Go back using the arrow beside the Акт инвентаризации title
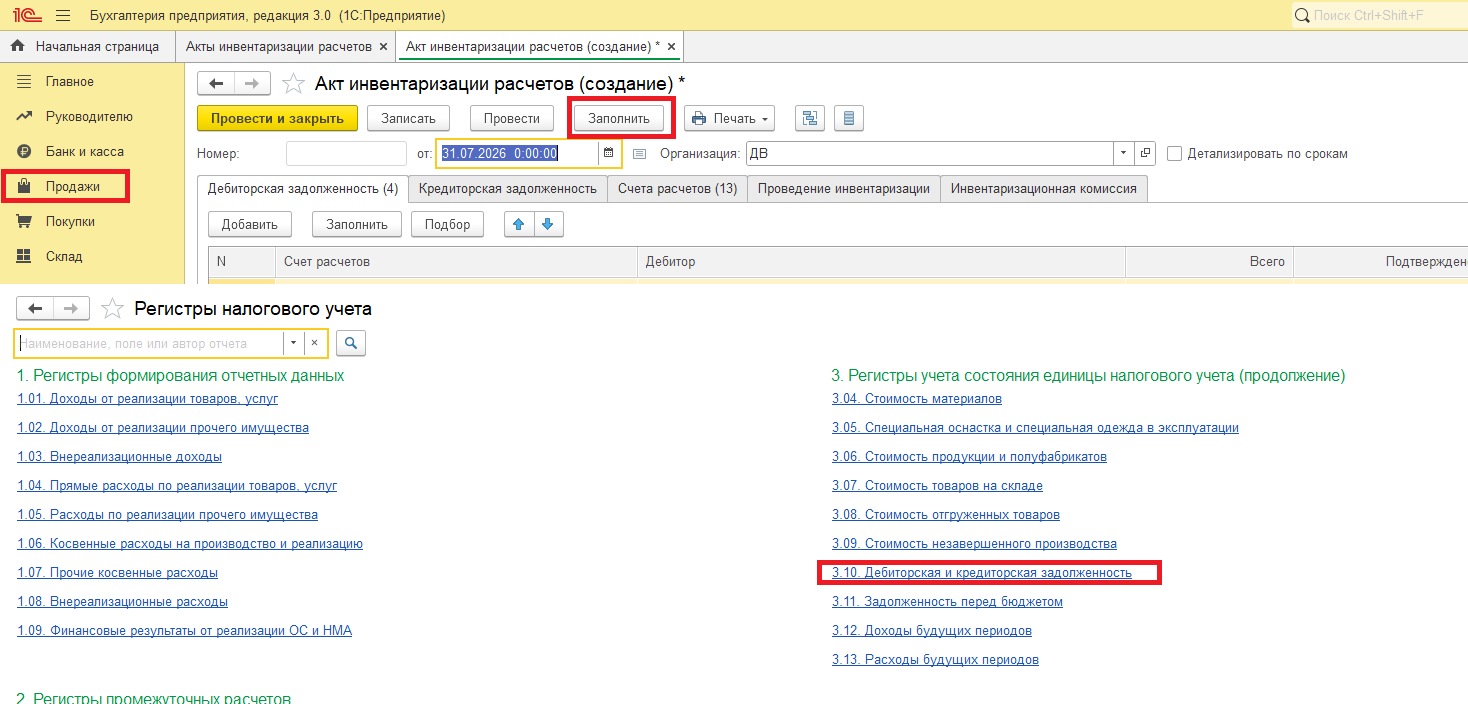 pyautogui.click(x=216, y=84)
